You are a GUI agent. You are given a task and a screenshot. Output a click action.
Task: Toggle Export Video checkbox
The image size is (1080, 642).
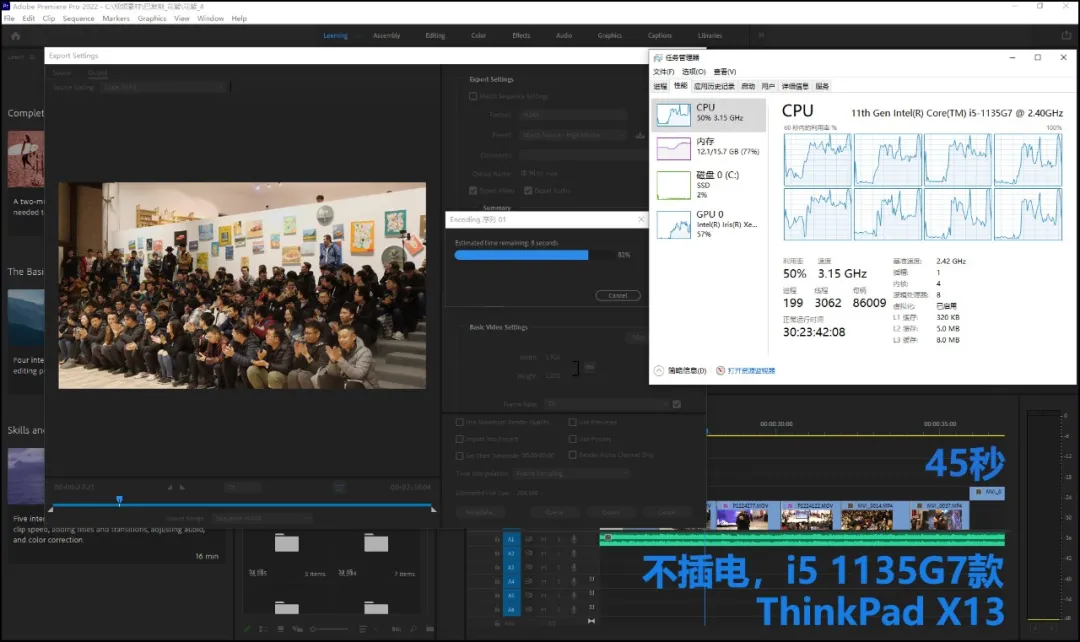(x=473, y=191)
